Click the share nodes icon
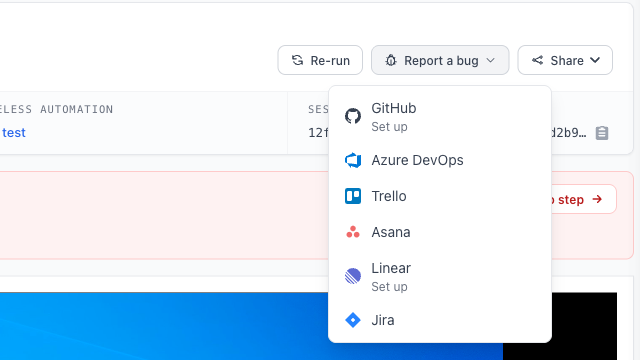Image resolution: width=640 pixels, height=360 pixels. pyautogui.click(x=537, y=60)
